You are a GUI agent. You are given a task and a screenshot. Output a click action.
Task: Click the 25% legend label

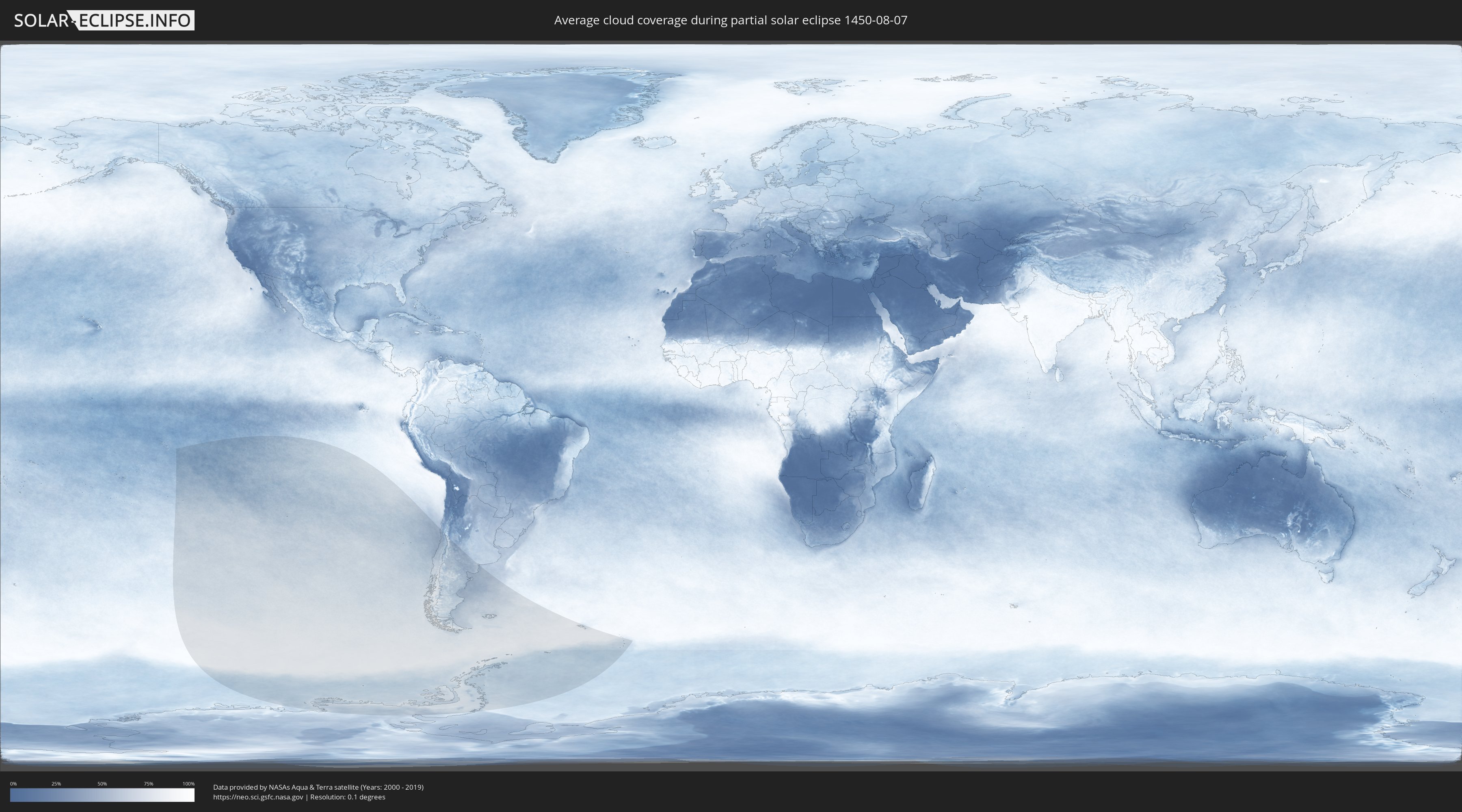(x=56, y=784)
